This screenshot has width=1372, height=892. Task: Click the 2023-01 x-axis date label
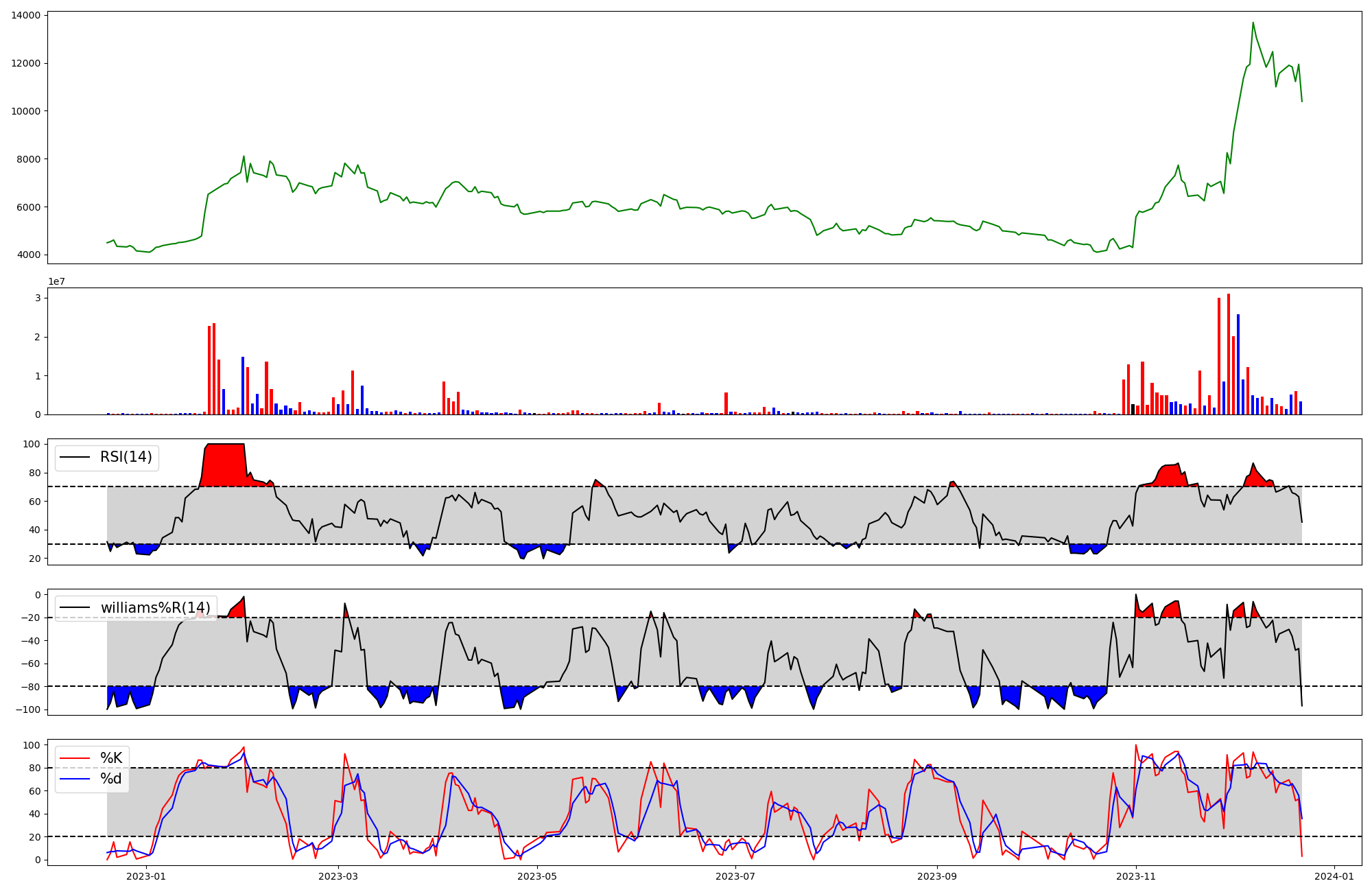[146, 876]
